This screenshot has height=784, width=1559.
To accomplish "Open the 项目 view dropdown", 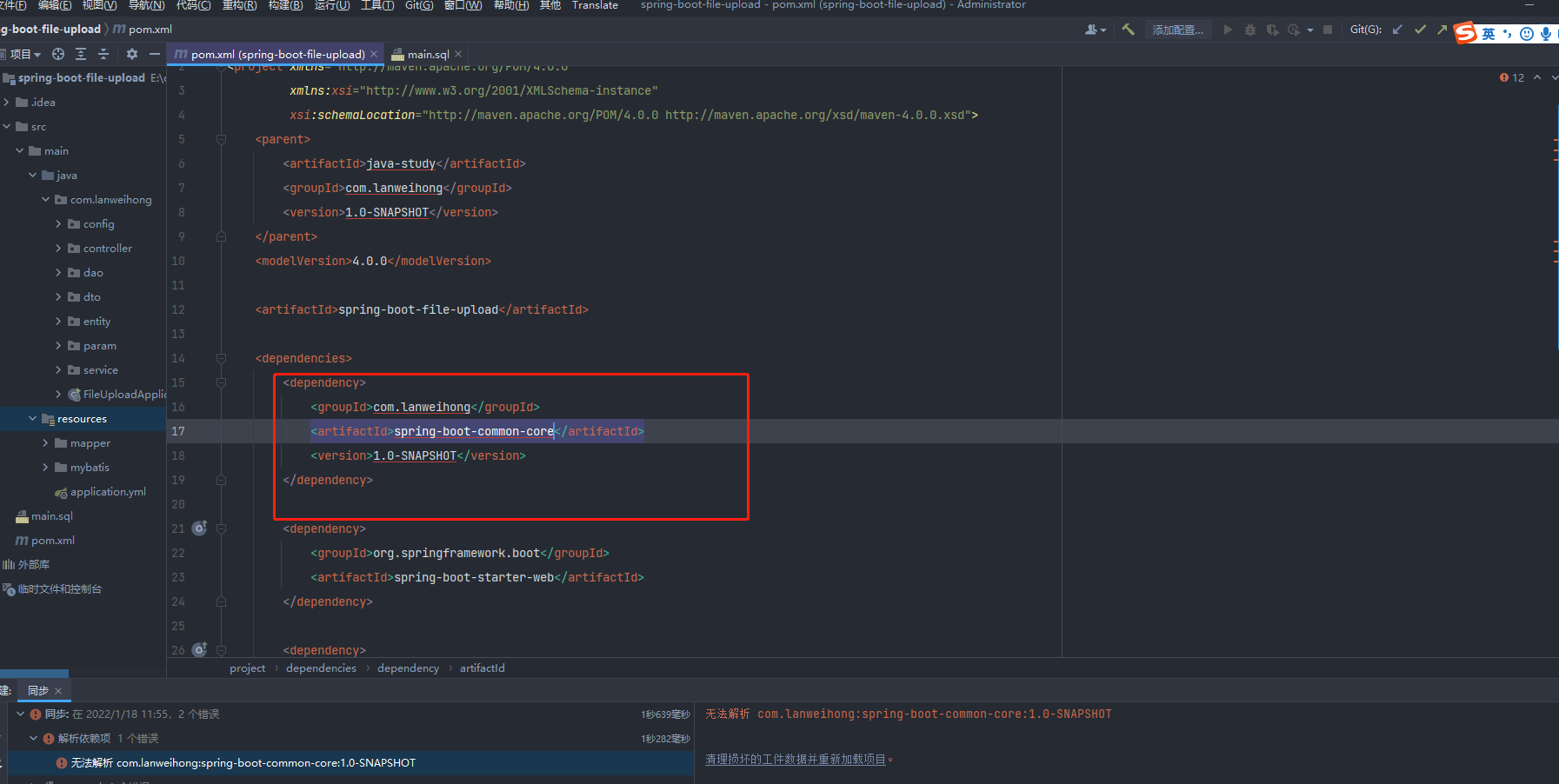I will point(25,54).
